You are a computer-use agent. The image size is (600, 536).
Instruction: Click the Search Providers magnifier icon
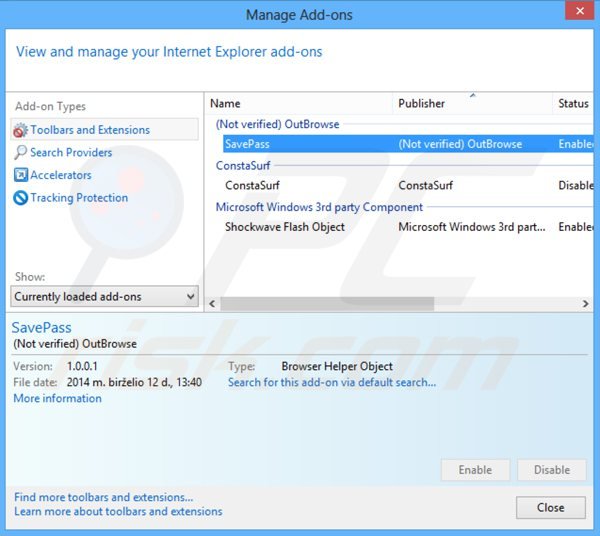coord(20,152)
